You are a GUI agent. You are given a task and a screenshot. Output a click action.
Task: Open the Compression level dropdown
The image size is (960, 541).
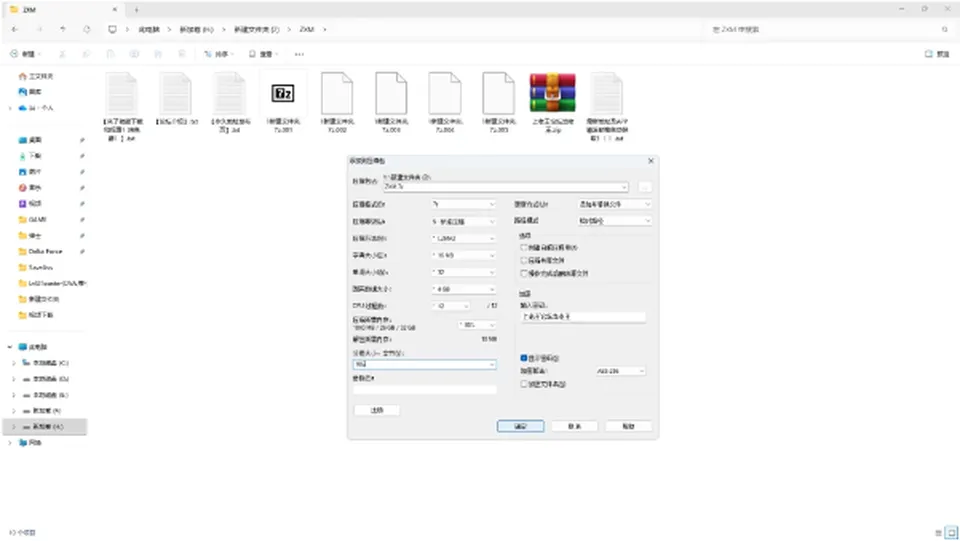[x=463, y=221]
